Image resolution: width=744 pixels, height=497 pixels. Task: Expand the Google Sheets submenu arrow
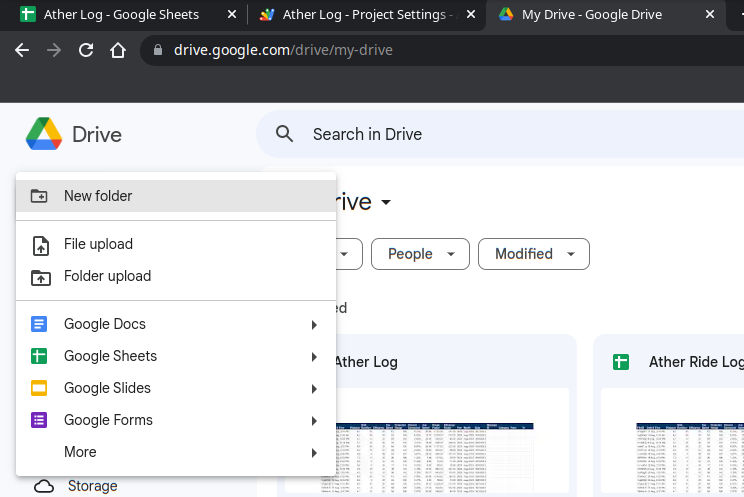coord(314,356)
